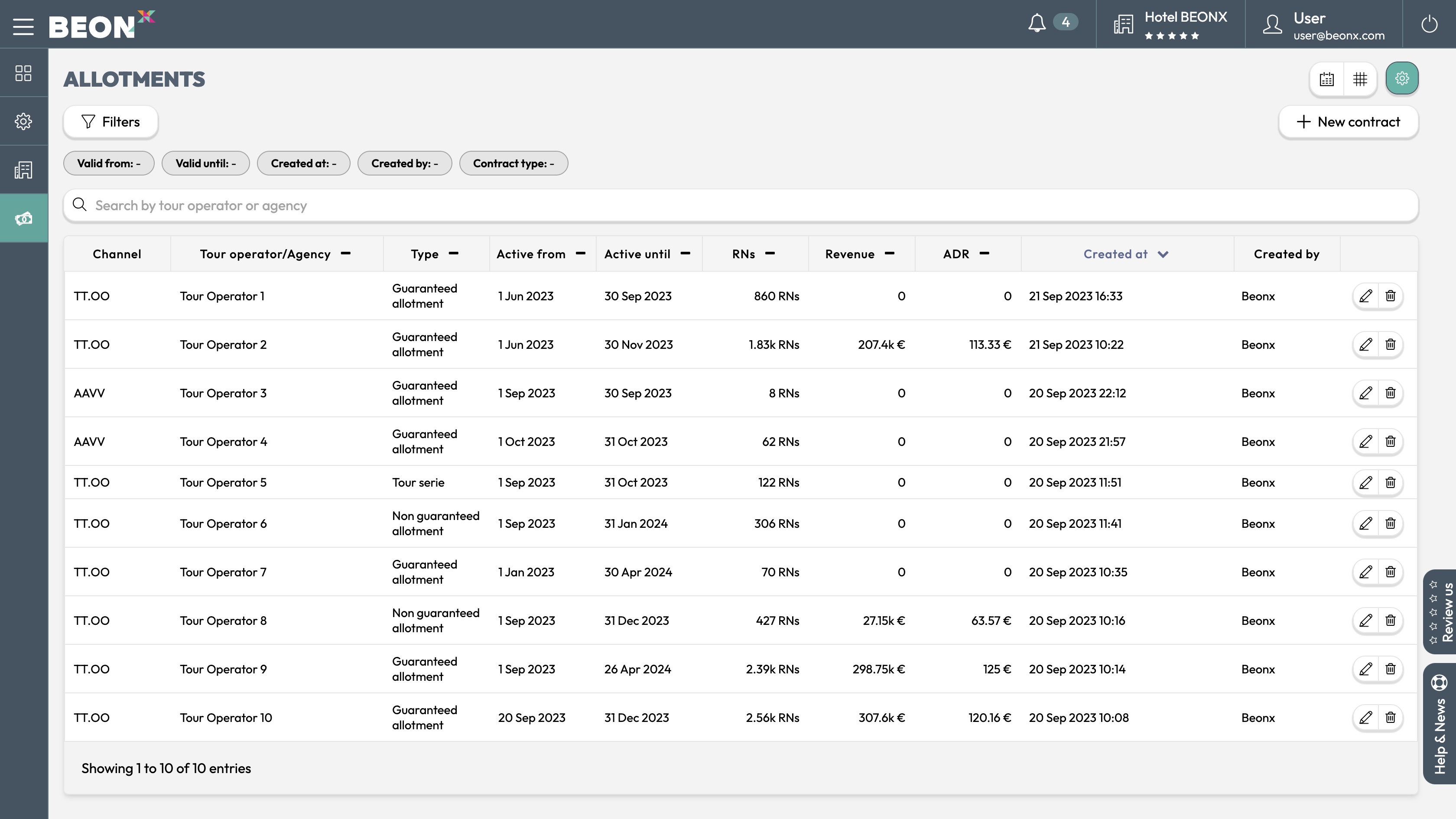1456x819 pixels.
Task: Focus the tour operator search field
Action: coord(741,205)
